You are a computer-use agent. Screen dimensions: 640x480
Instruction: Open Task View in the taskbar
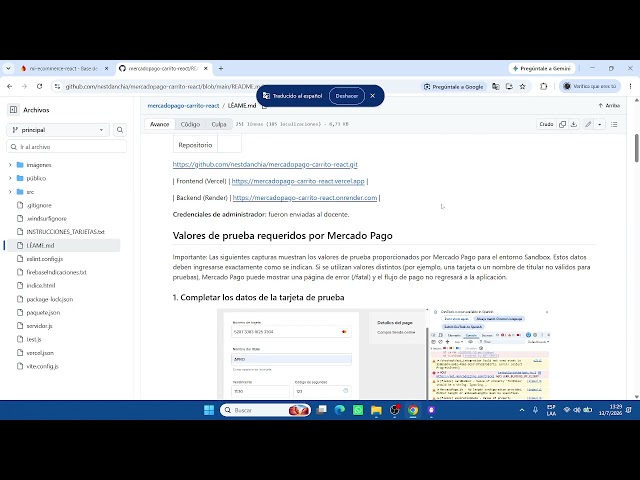322,410
